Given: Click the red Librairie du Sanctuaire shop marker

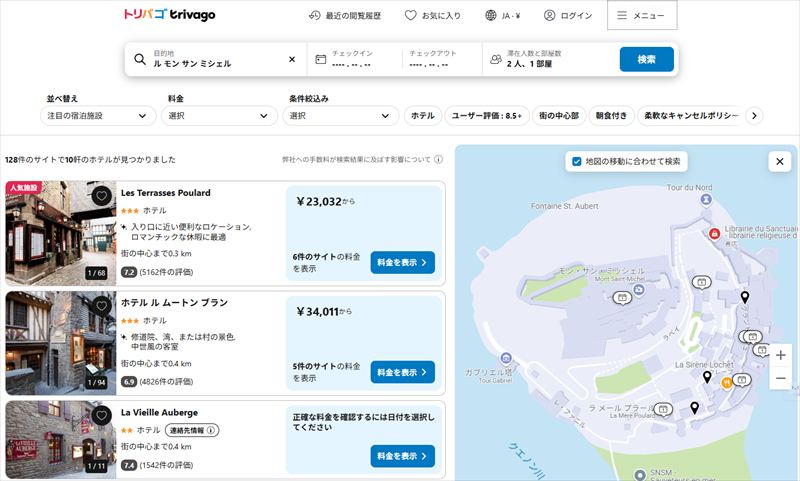Looking at the screenshot, I should point(714,234).
